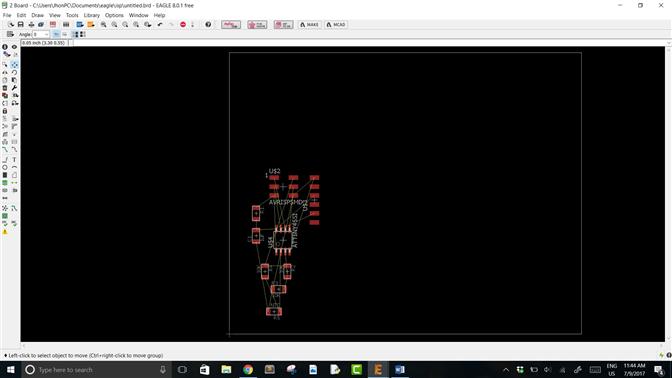Open the Draw menu
This screenshot has height=378, width=672.
pyautogui.click(x=37, y=15)
